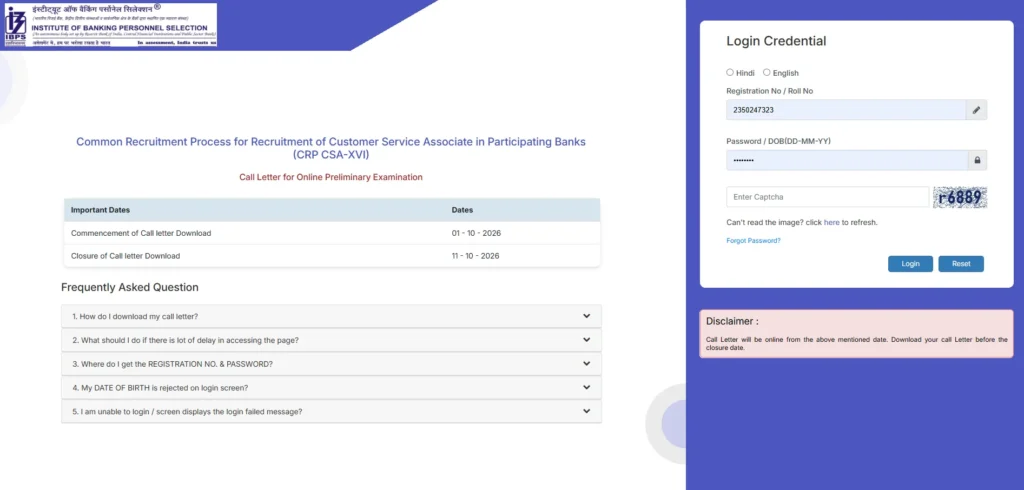Click the 'Frequently Asked Question' heading
1024x490 pixels.
click(130, 287)
